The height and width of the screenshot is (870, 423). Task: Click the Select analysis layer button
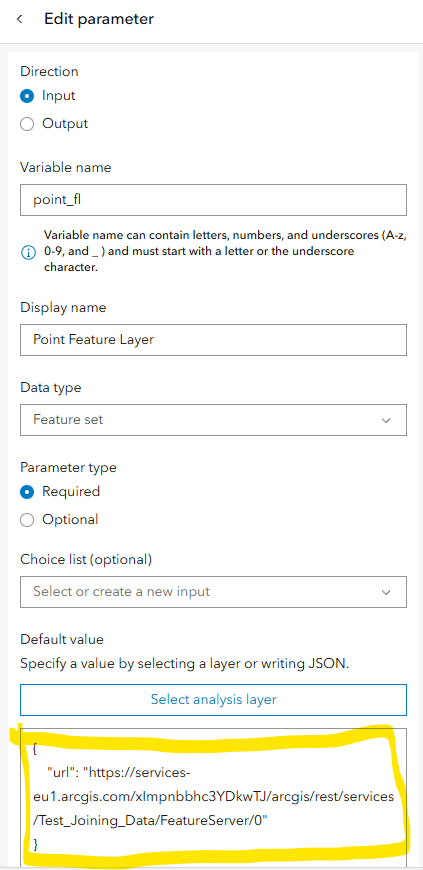(213, 700)
